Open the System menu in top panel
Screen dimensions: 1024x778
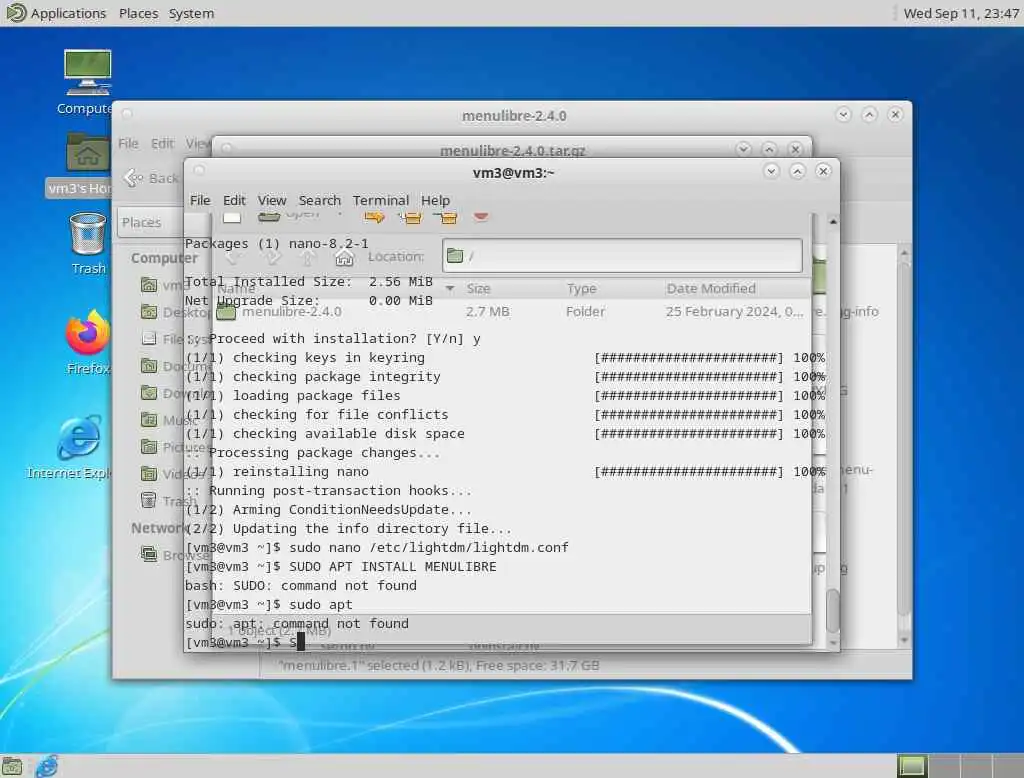point(191,13)
